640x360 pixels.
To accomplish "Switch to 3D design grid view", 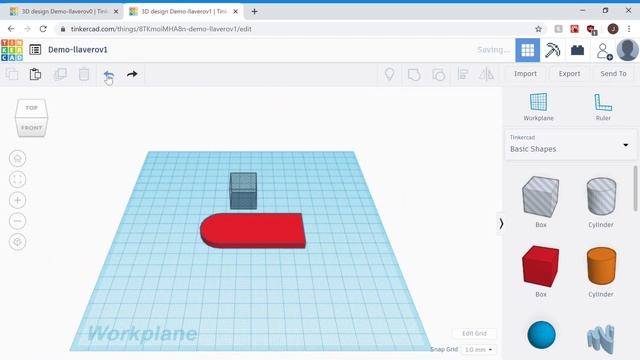I will tap(527, 50).
